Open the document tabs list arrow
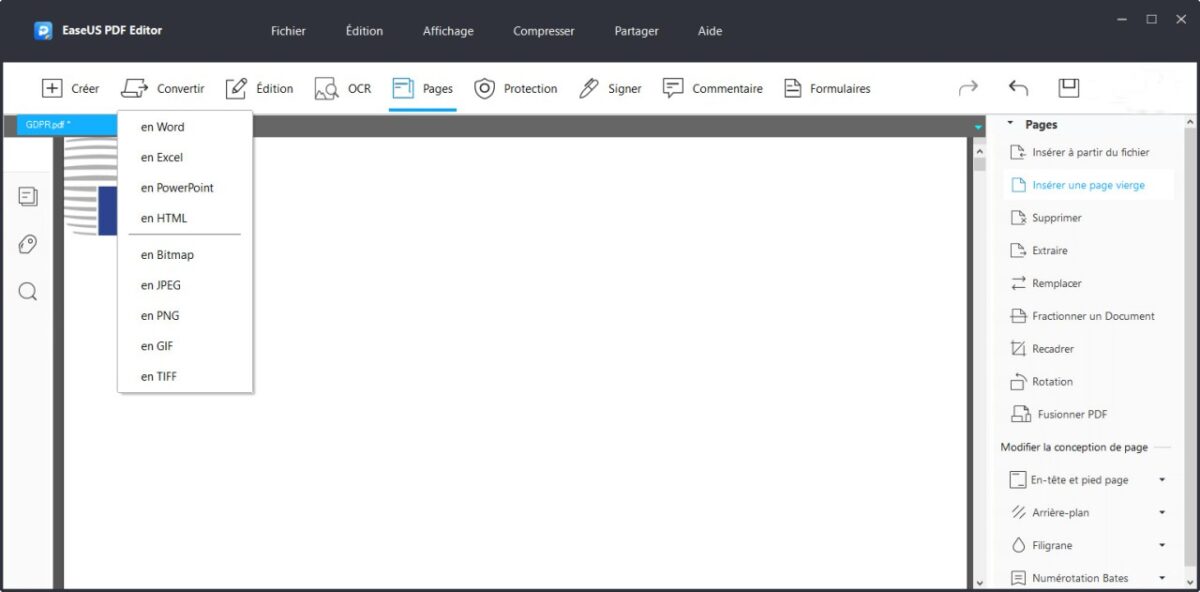 tap(978, 127)
